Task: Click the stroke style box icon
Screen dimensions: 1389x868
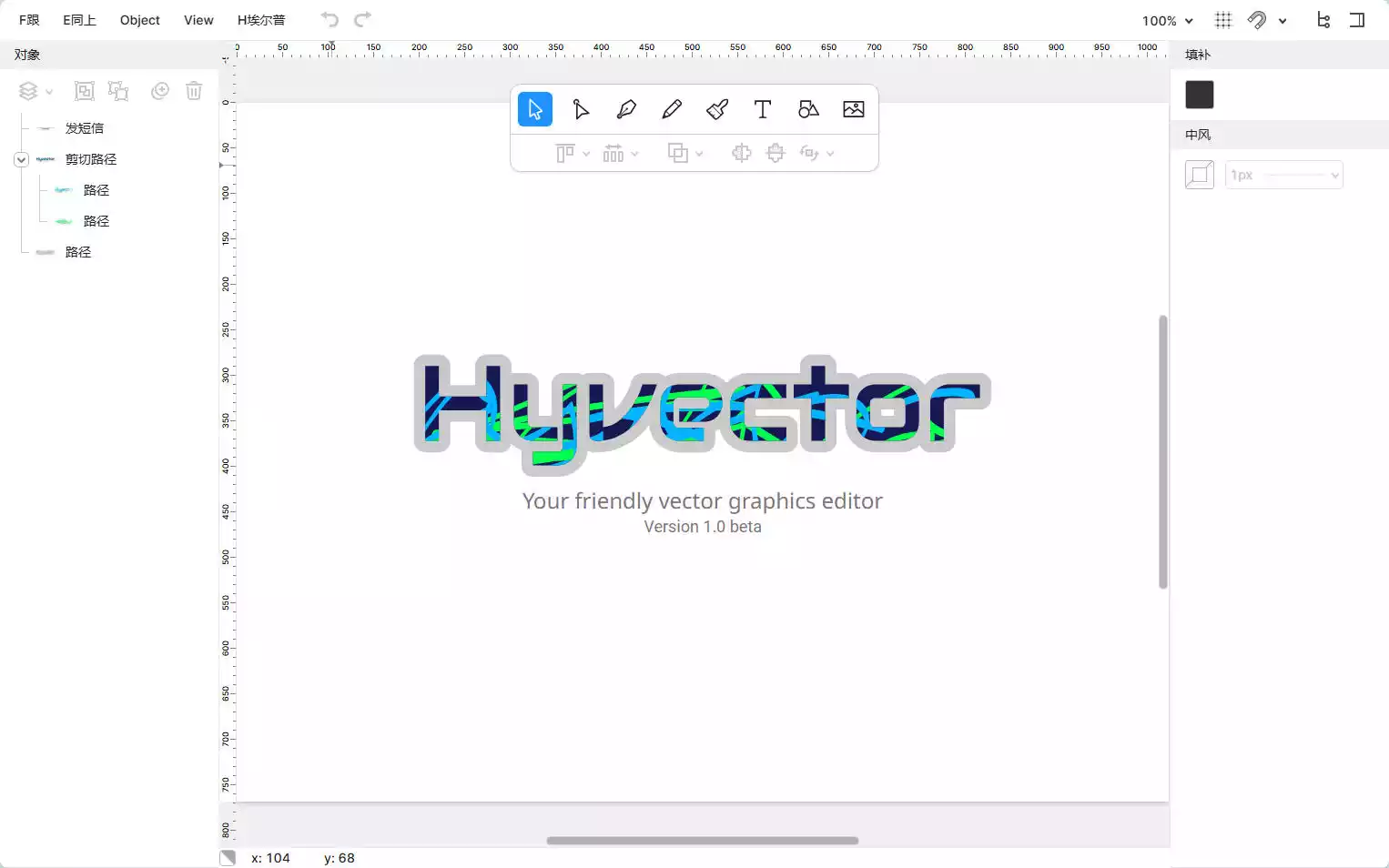Action: point(1200,175)
